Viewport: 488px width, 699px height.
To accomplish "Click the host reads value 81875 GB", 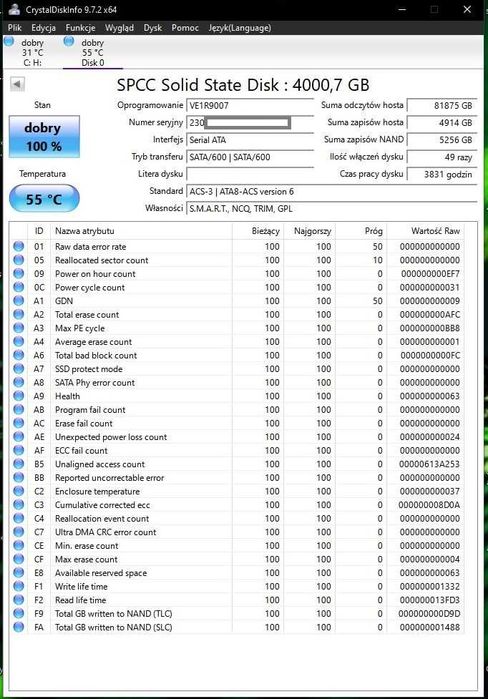I will tap(442, 106).
